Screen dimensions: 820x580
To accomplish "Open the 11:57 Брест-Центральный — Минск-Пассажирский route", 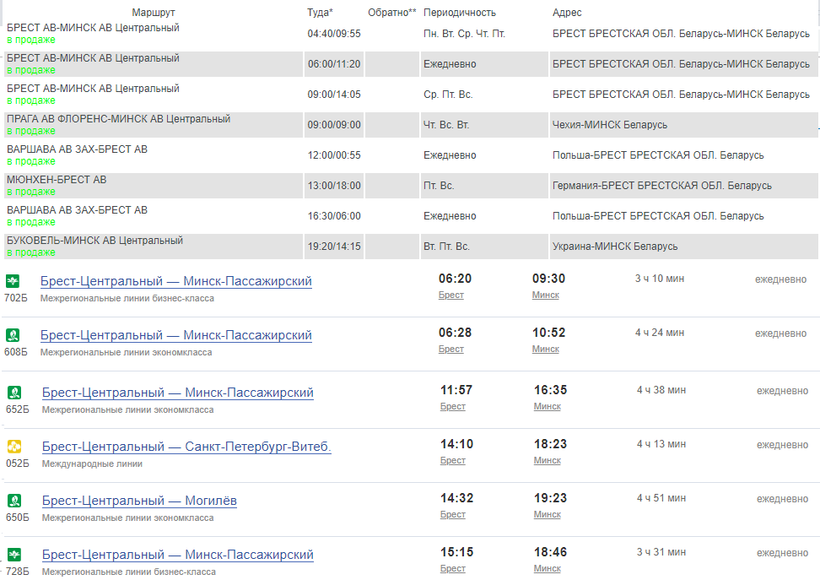I will (x=177, y=392).
